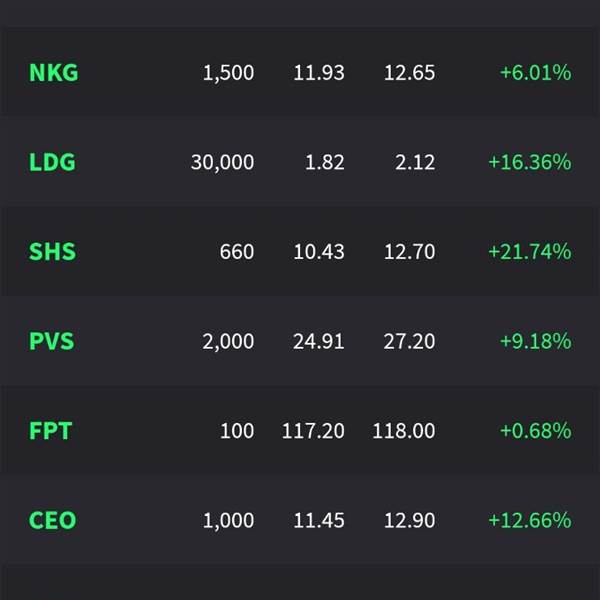Tap PVS gain of +9.18%
600x600 pixels.
click(x=536, y=341)
